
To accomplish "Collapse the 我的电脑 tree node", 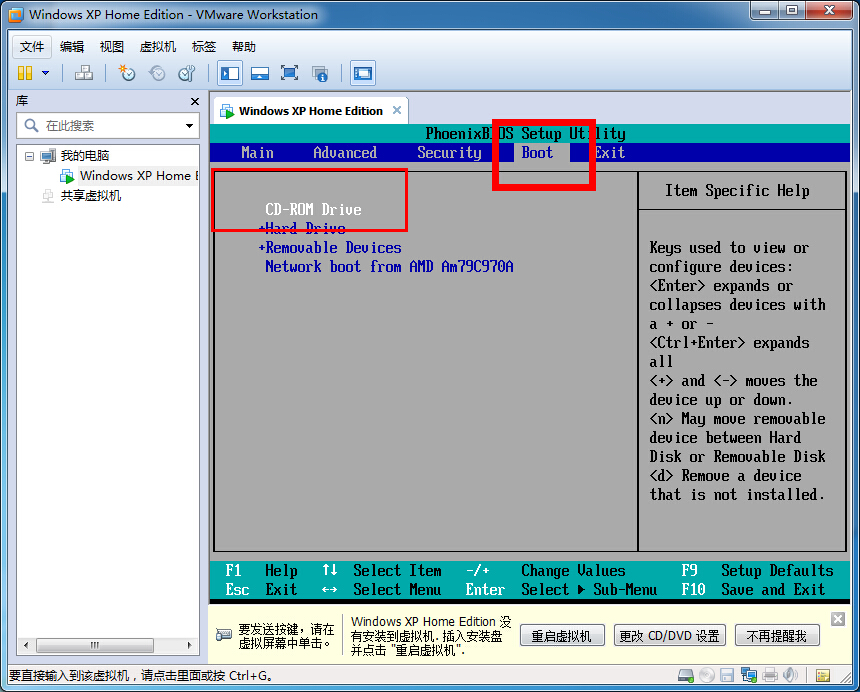I will [30, 156].
